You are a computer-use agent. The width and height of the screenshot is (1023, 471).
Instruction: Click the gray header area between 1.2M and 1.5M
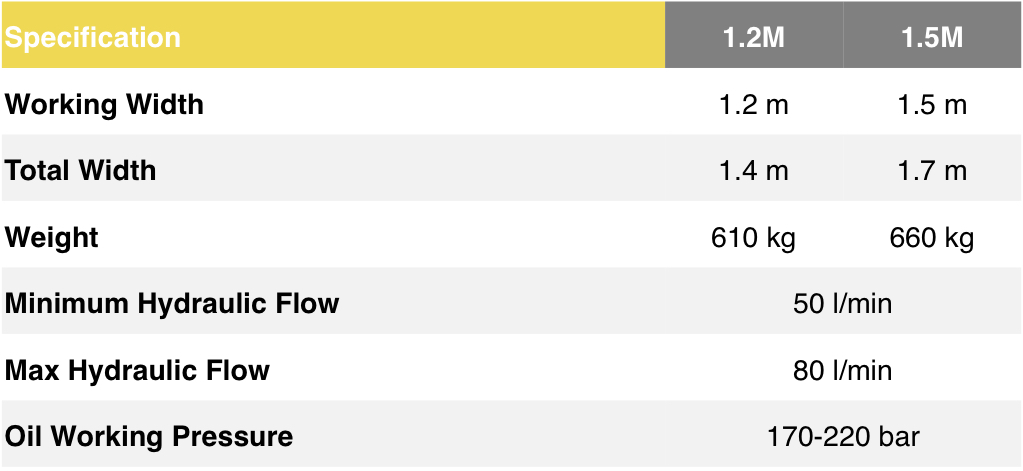click(x=843, y=38)
